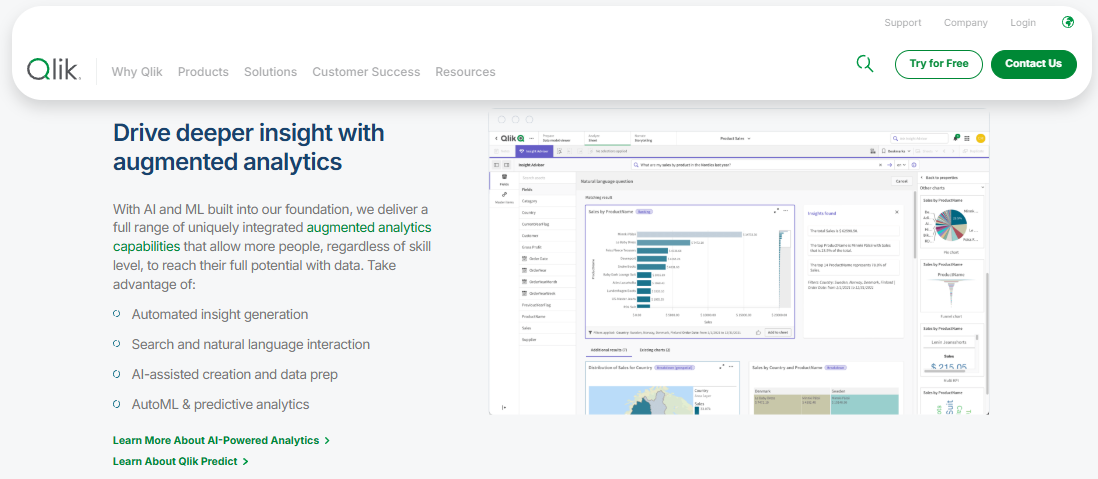Close the Insights found panel with X

tap(897, 212)
